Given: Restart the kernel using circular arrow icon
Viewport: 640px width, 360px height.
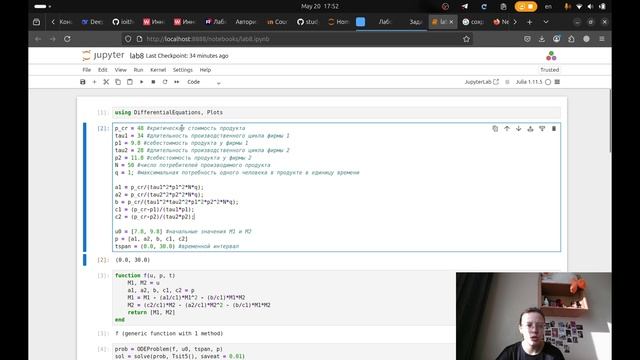Looking at the screenshot, I should [165, 82].
